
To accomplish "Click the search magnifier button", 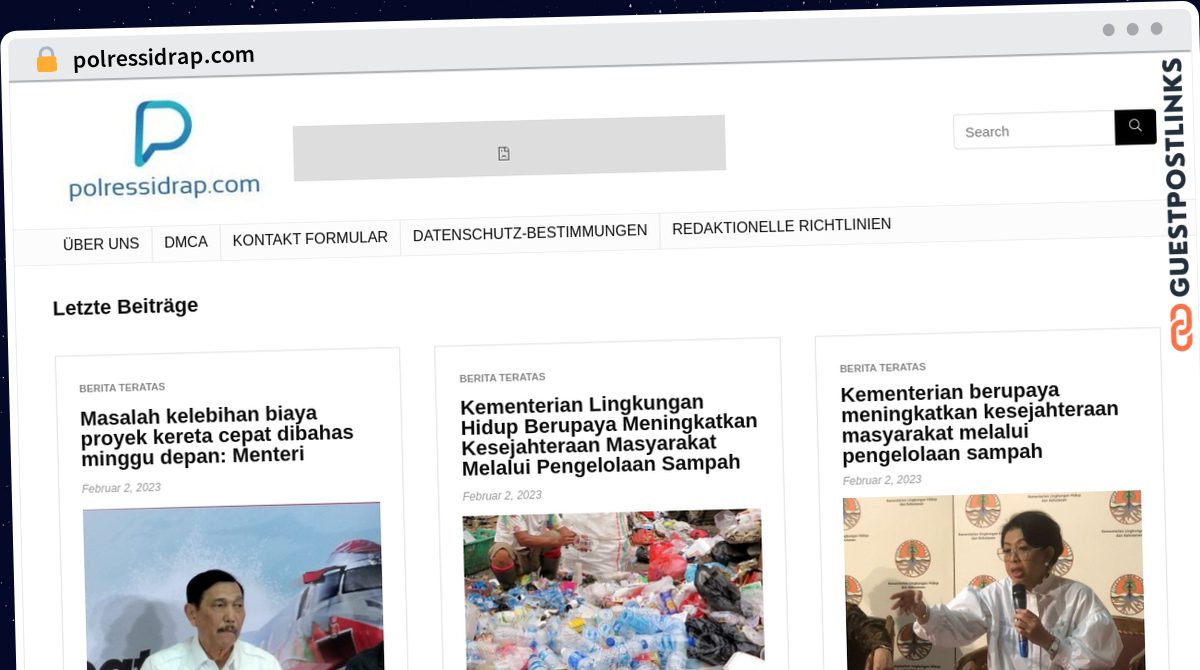I will pyautogui.click(x=1135, y=127).
